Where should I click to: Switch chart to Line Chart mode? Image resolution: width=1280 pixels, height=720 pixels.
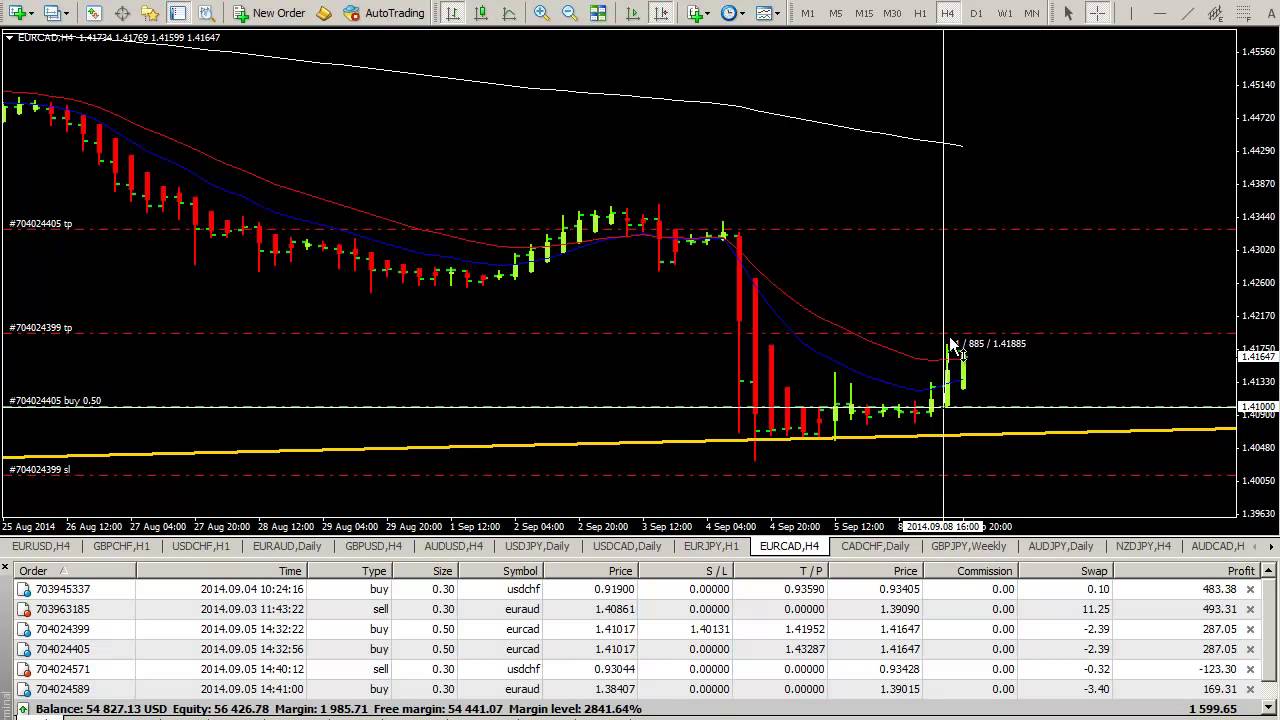pos(509,13)
